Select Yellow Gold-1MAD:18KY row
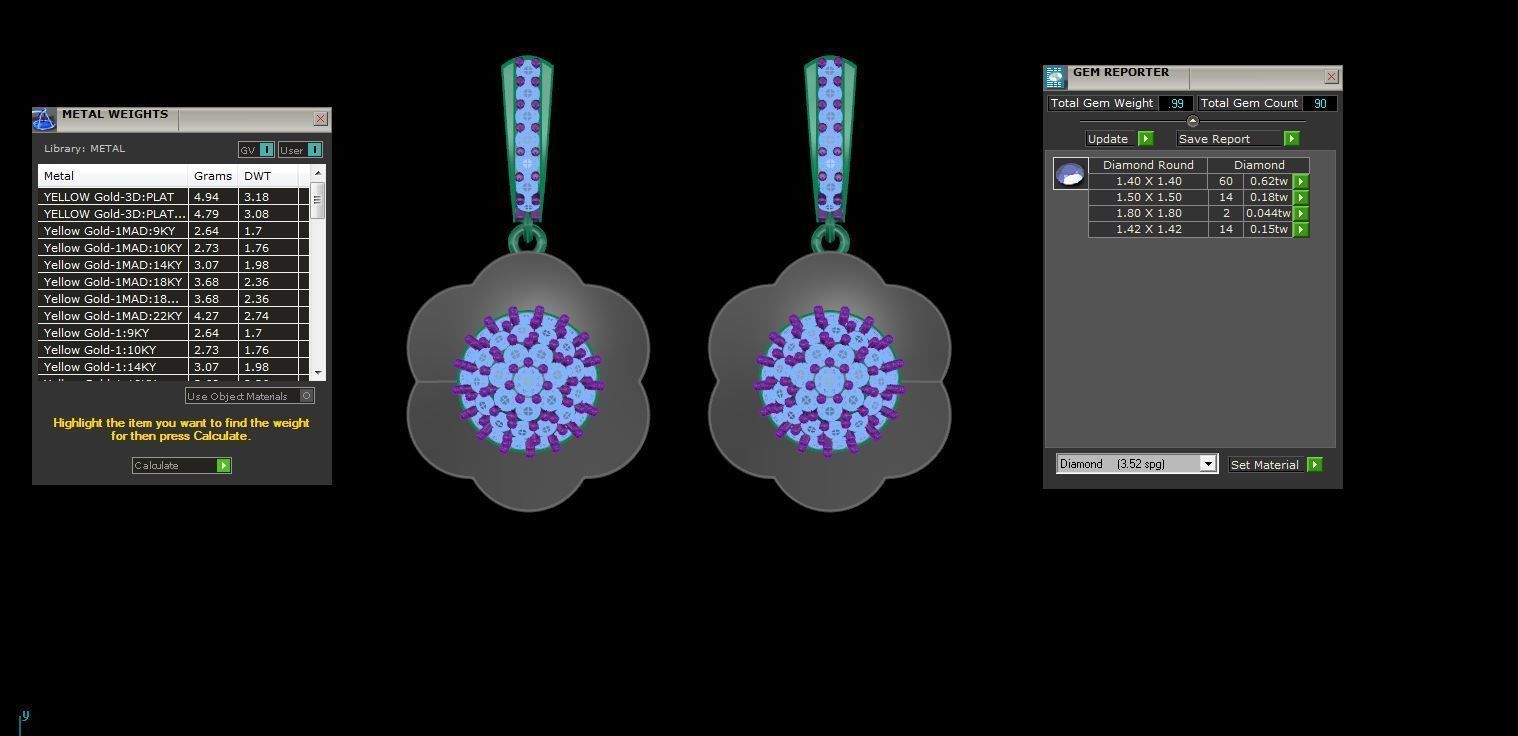The width and height of the screenshot is (1518, 736). [x=173, y=282]
